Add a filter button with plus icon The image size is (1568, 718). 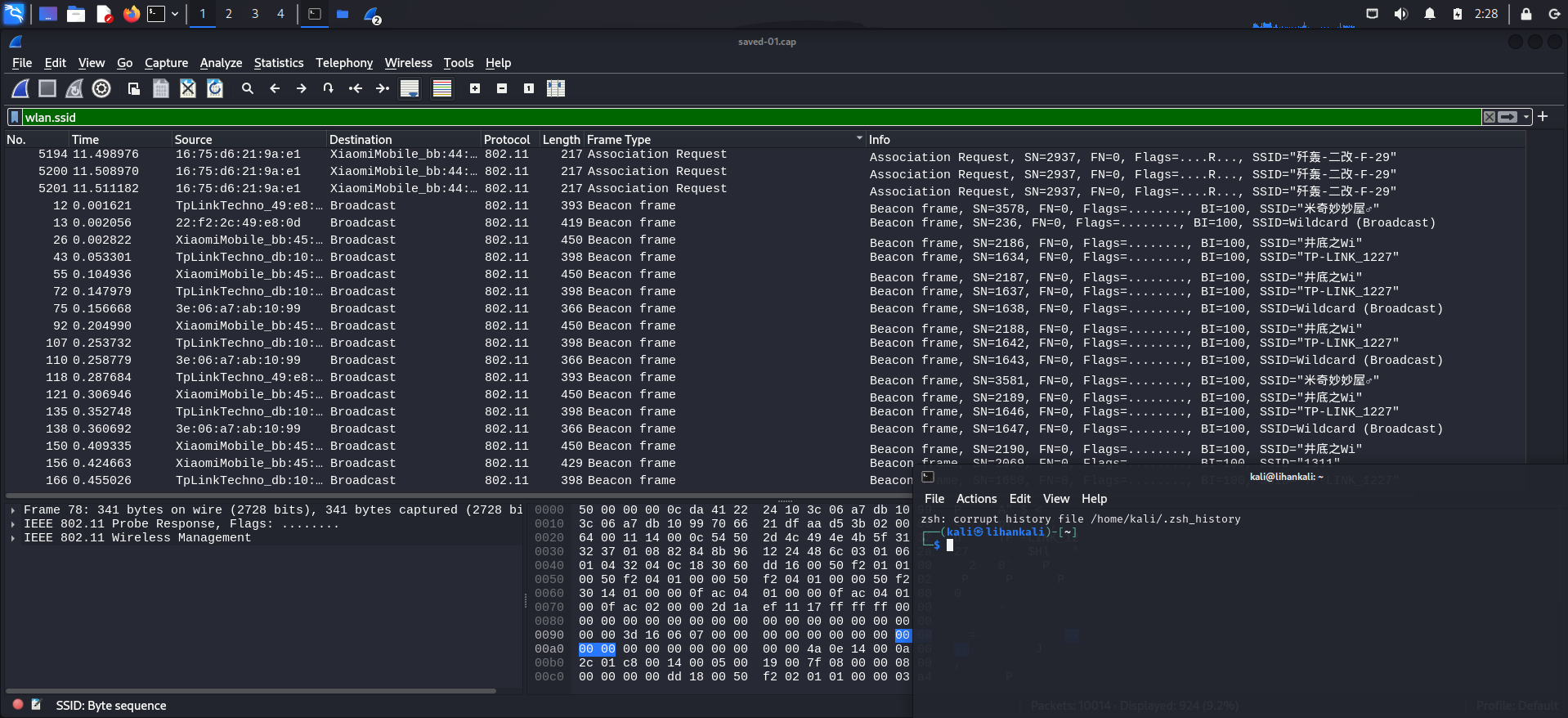[x=1543, y=117]
